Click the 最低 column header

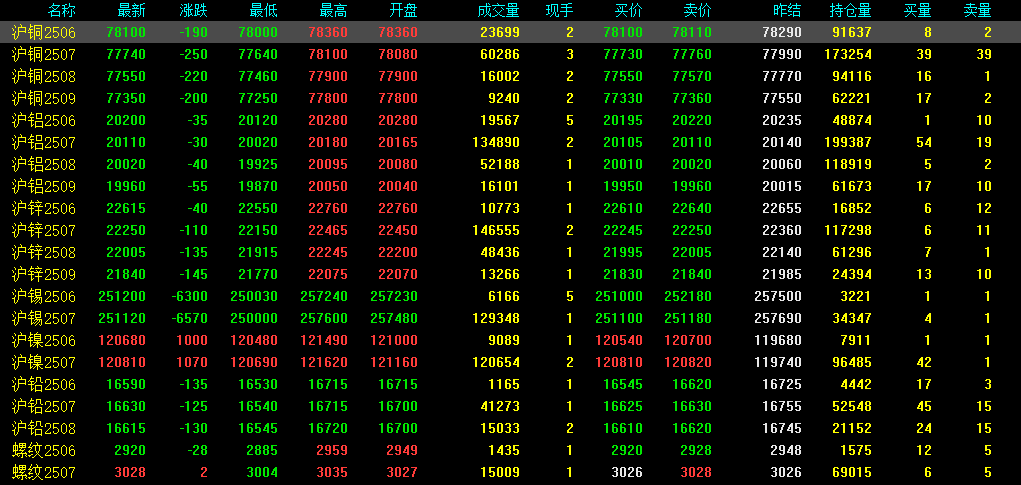(264, 10)
